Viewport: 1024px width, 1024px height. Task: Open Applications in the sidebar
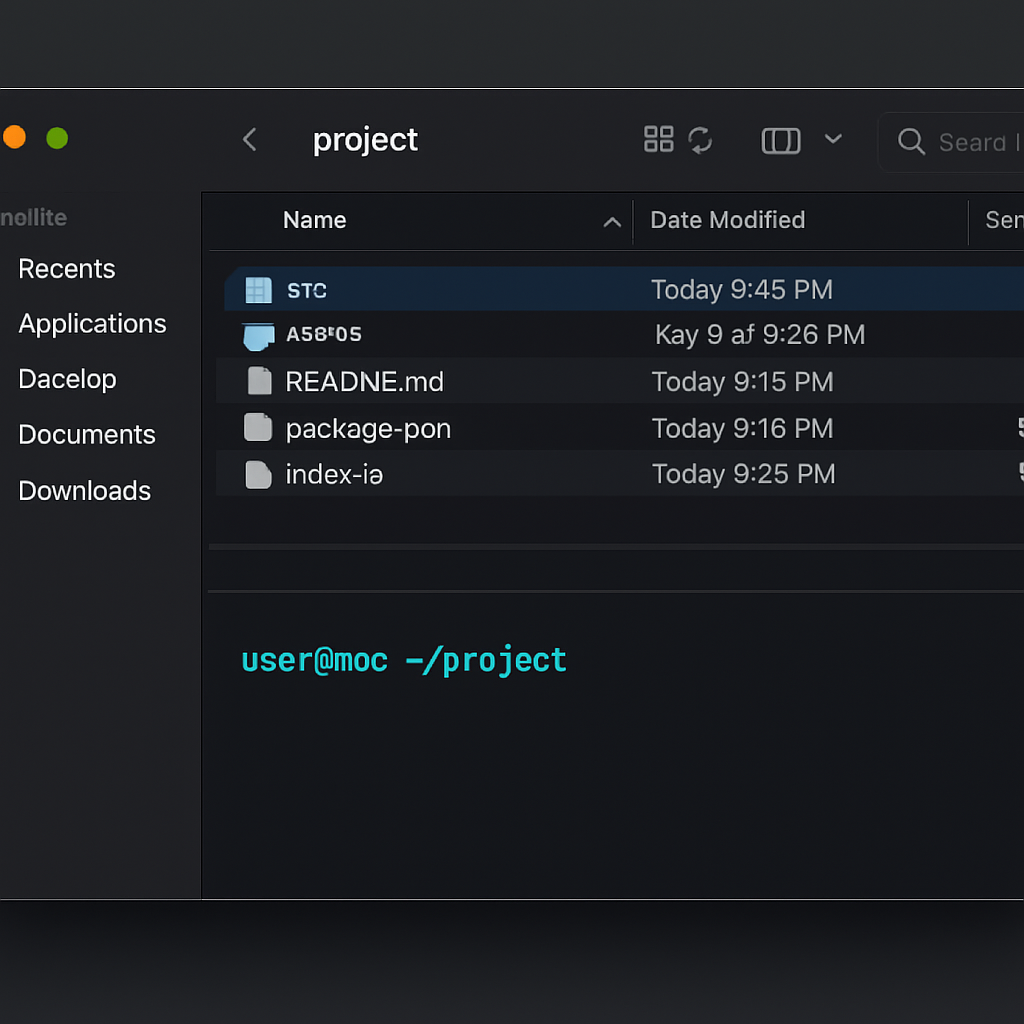tap(92, 324)
